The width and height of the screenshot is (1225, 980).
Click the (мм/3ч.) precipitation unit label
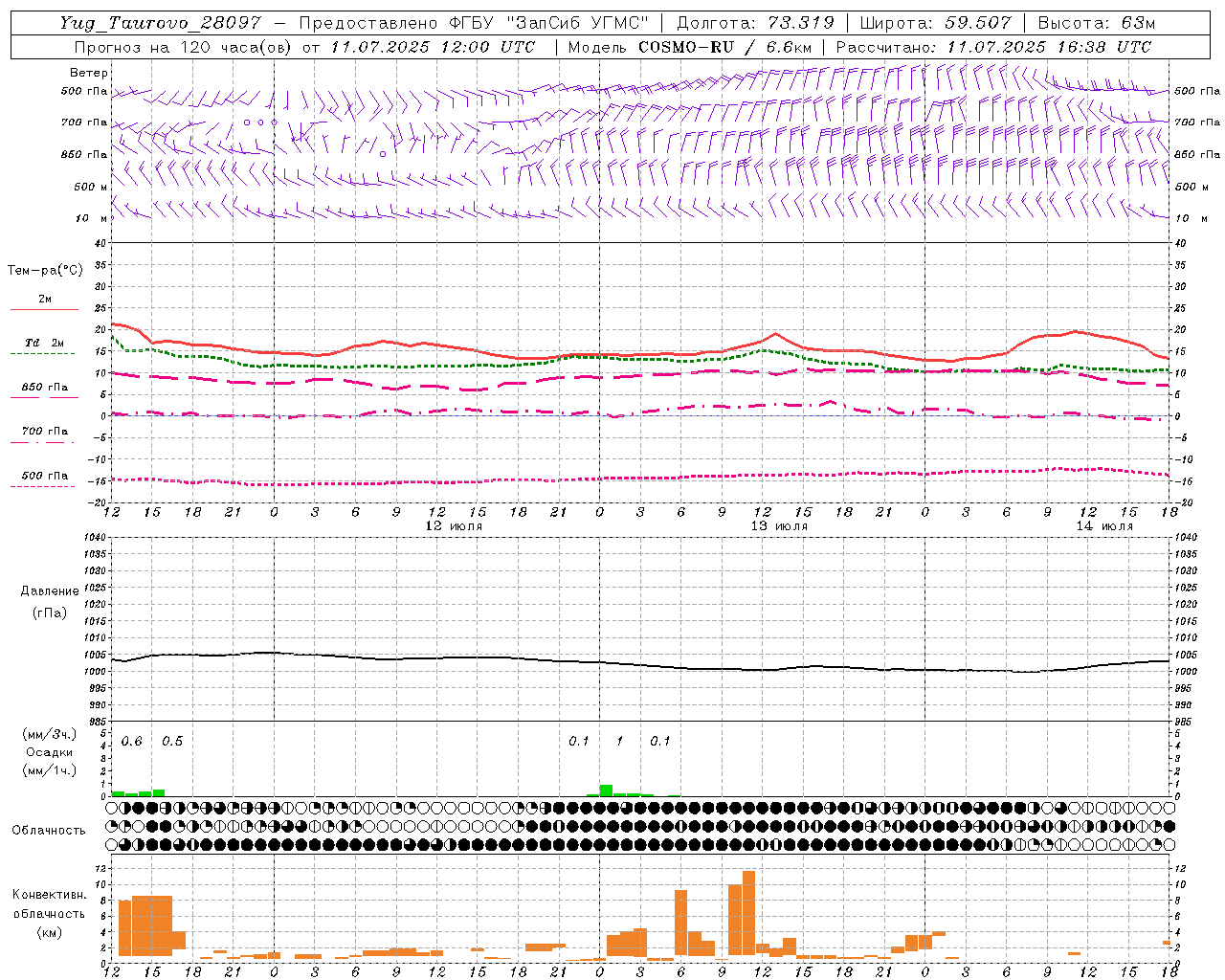(50, 734)
